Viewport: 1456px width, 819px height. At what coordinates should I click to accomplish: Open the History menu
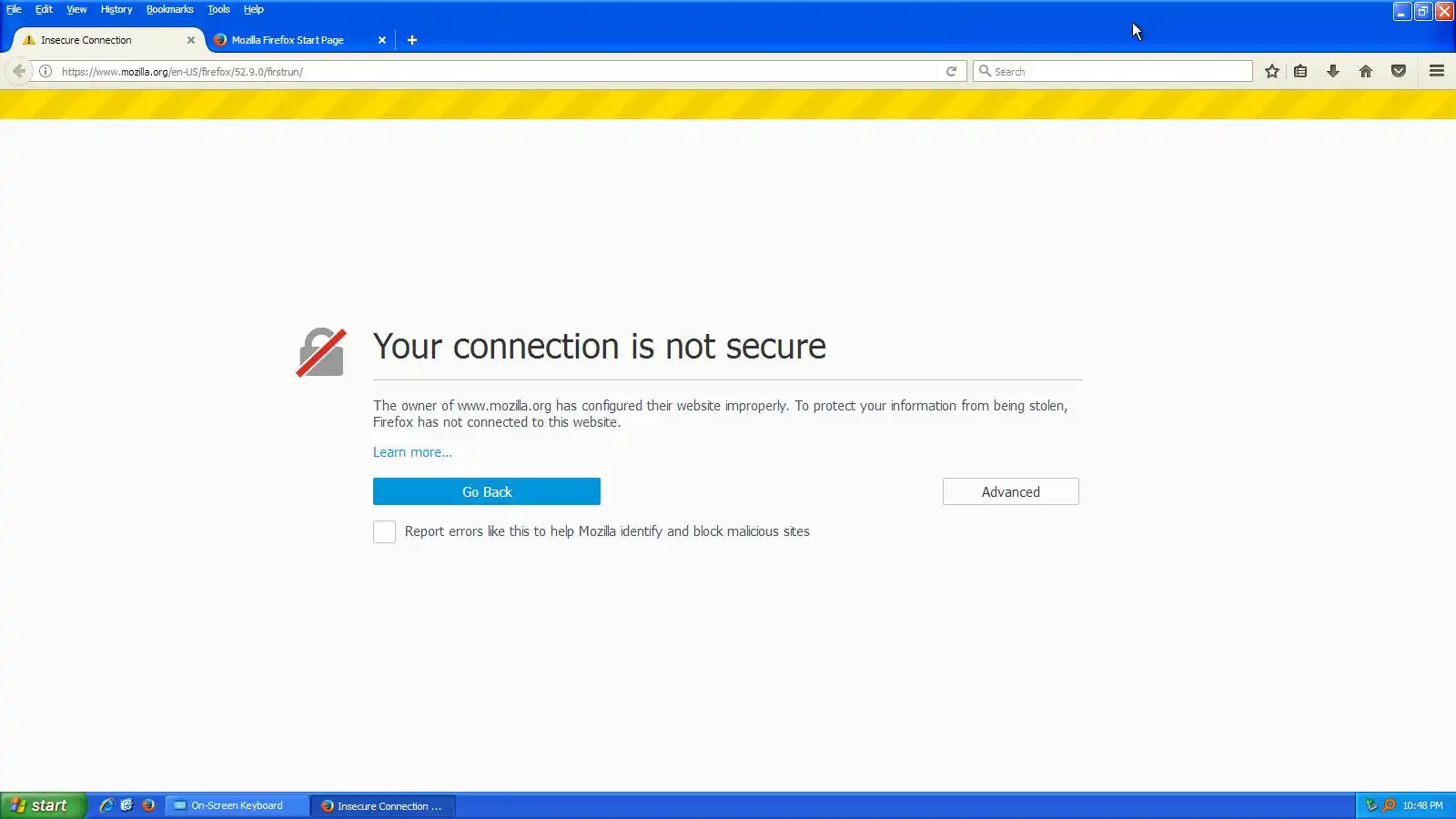click(x=116, y=9)
